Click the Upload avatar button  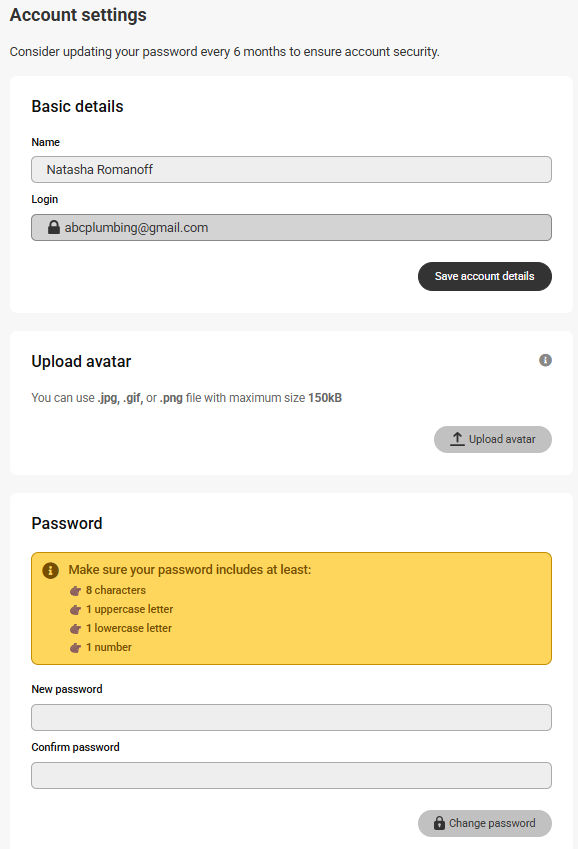coord(493,439)
